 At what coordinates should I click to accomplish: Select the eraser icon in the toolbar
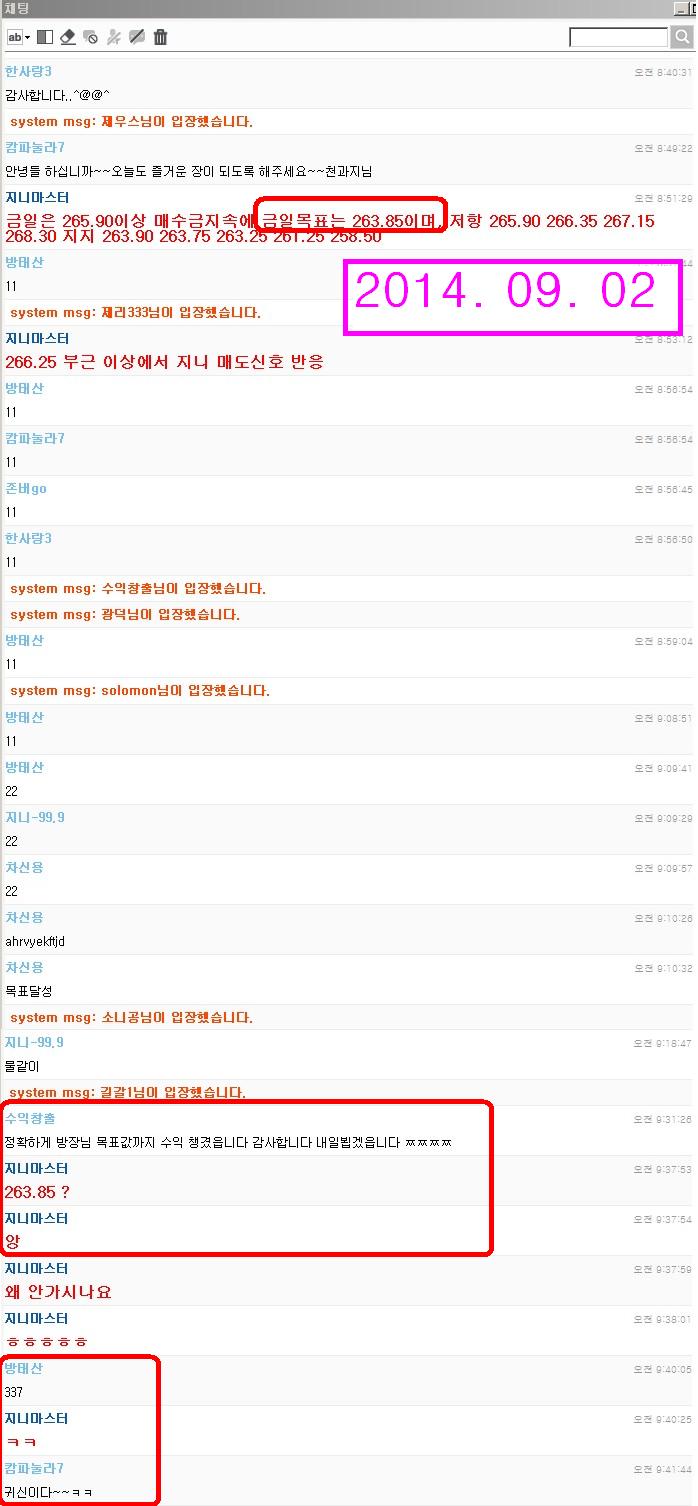pos(68,37)
